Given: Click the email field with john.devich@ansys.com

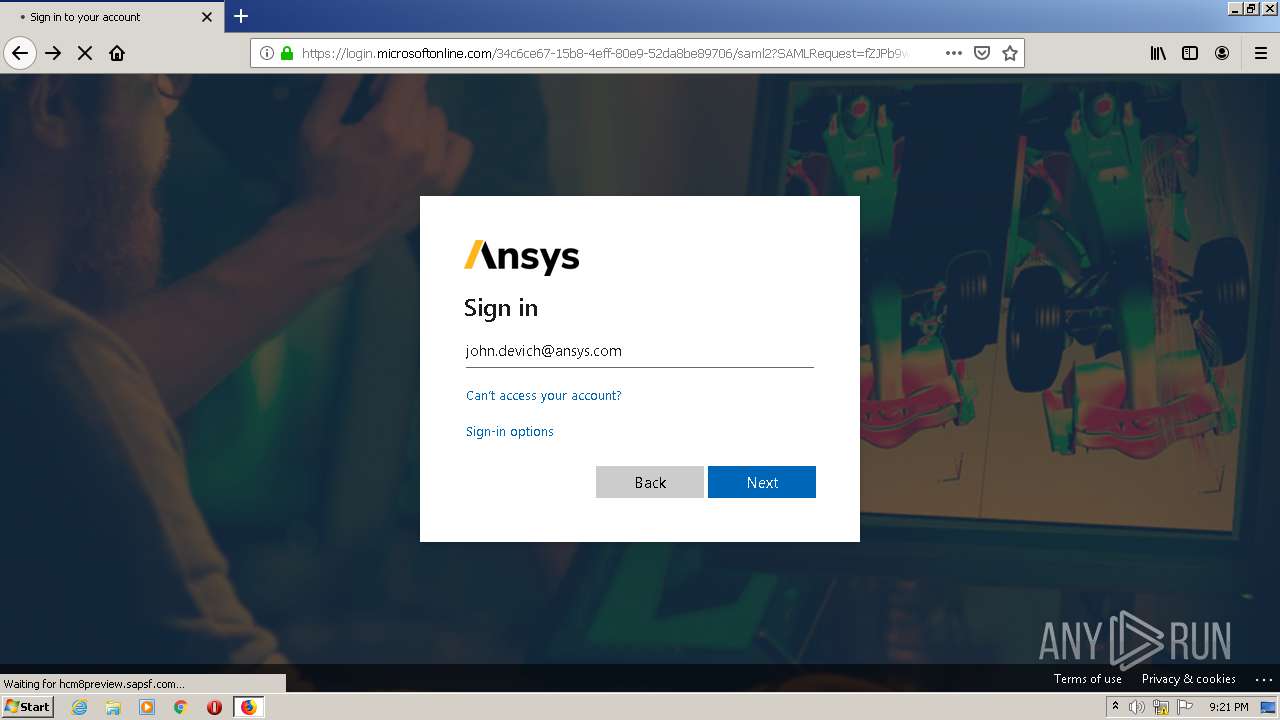Looking at the screenshot, I should pyautogui.click(x=639, y=351).
